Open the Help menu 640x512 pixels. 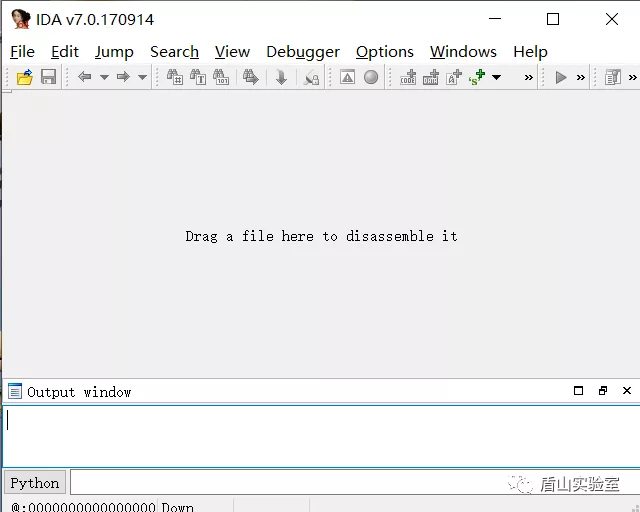(x=530, y=52)
